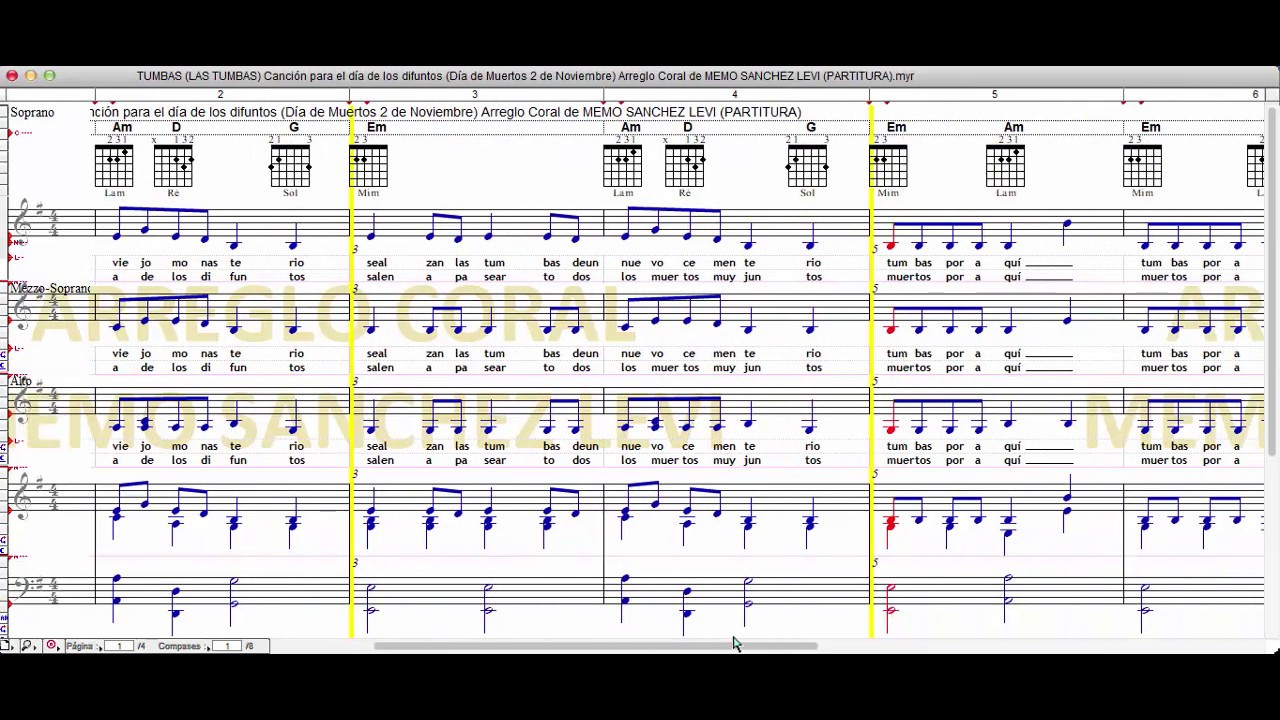Click the Página page number field
The width and height of the screenshot is (1280, 720).
(x=119, y=646)
